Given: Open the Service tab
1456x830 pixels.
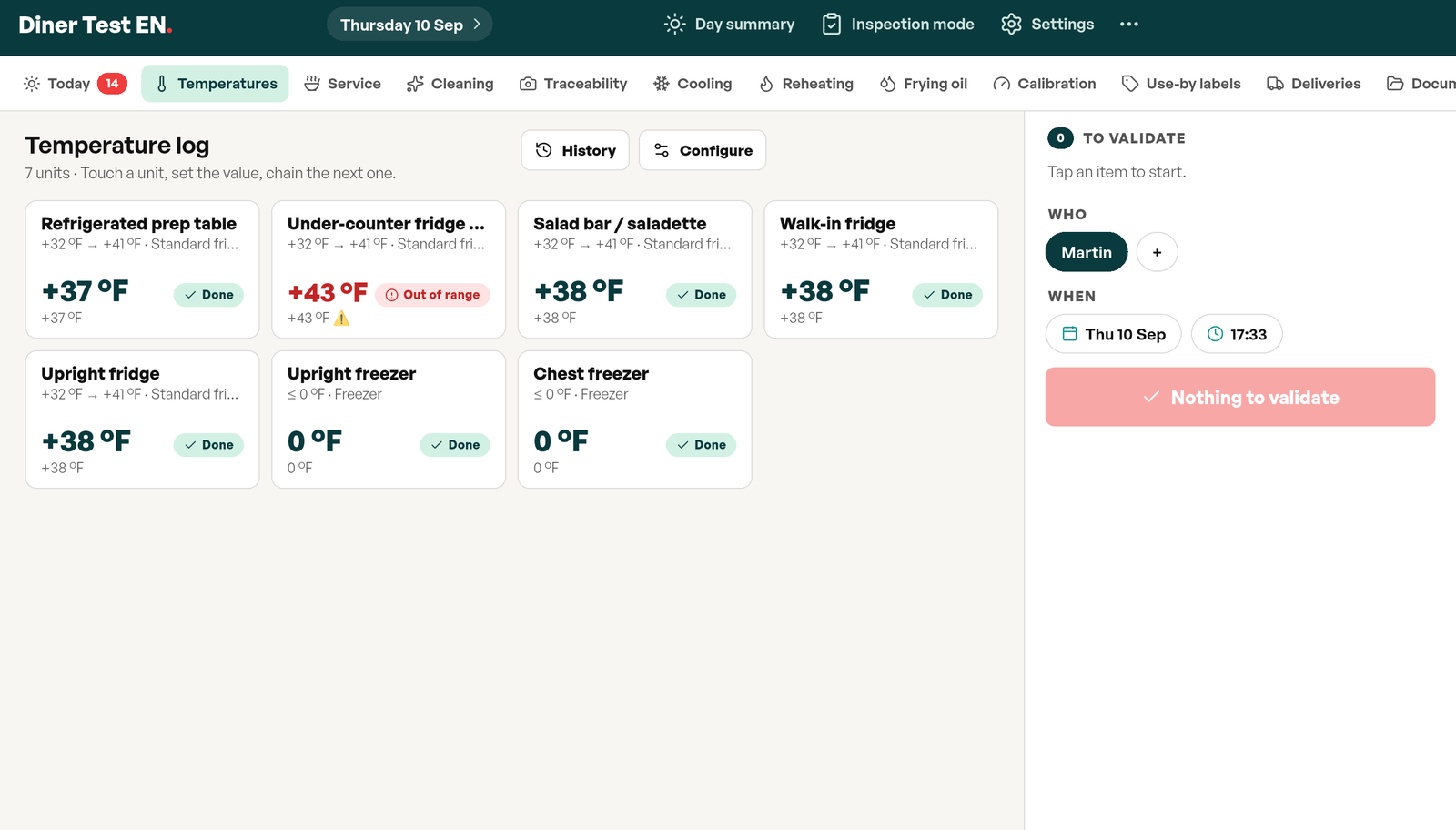Looking at the screenshot, I should coord(342,84).
